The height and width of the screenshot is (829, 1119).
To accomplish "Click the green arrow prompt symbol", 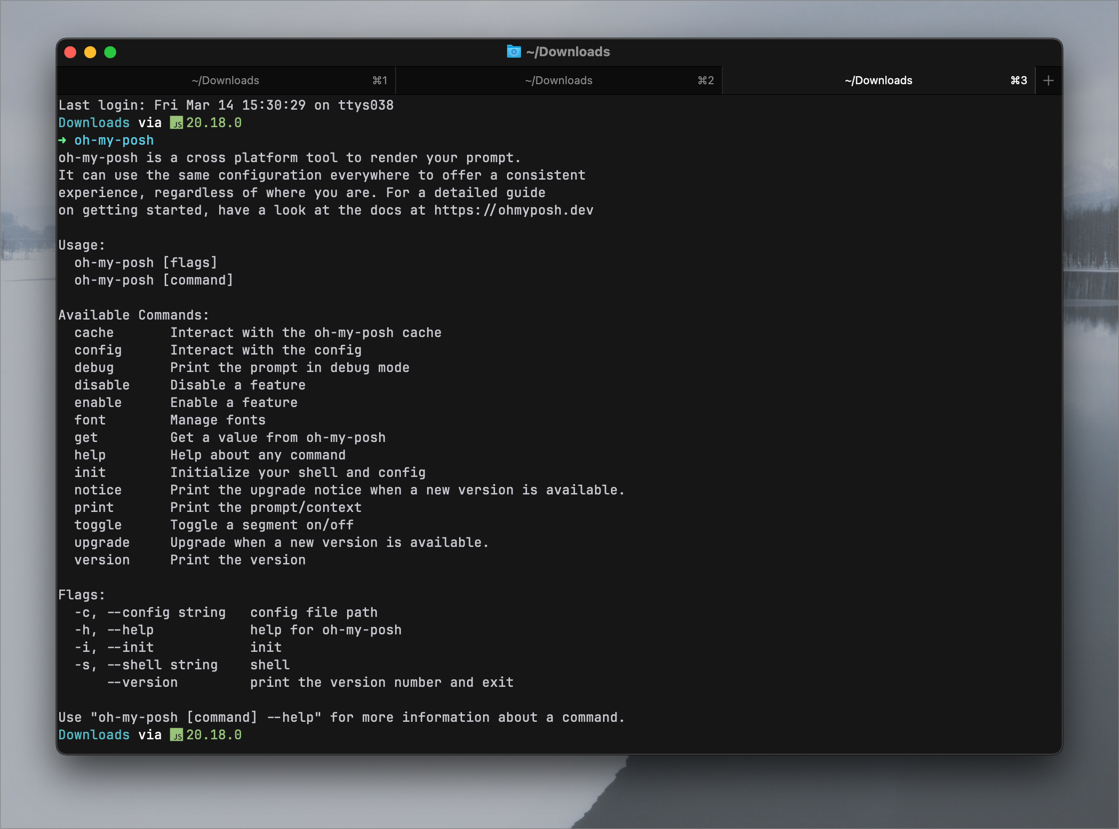I will tap(63, 141).
